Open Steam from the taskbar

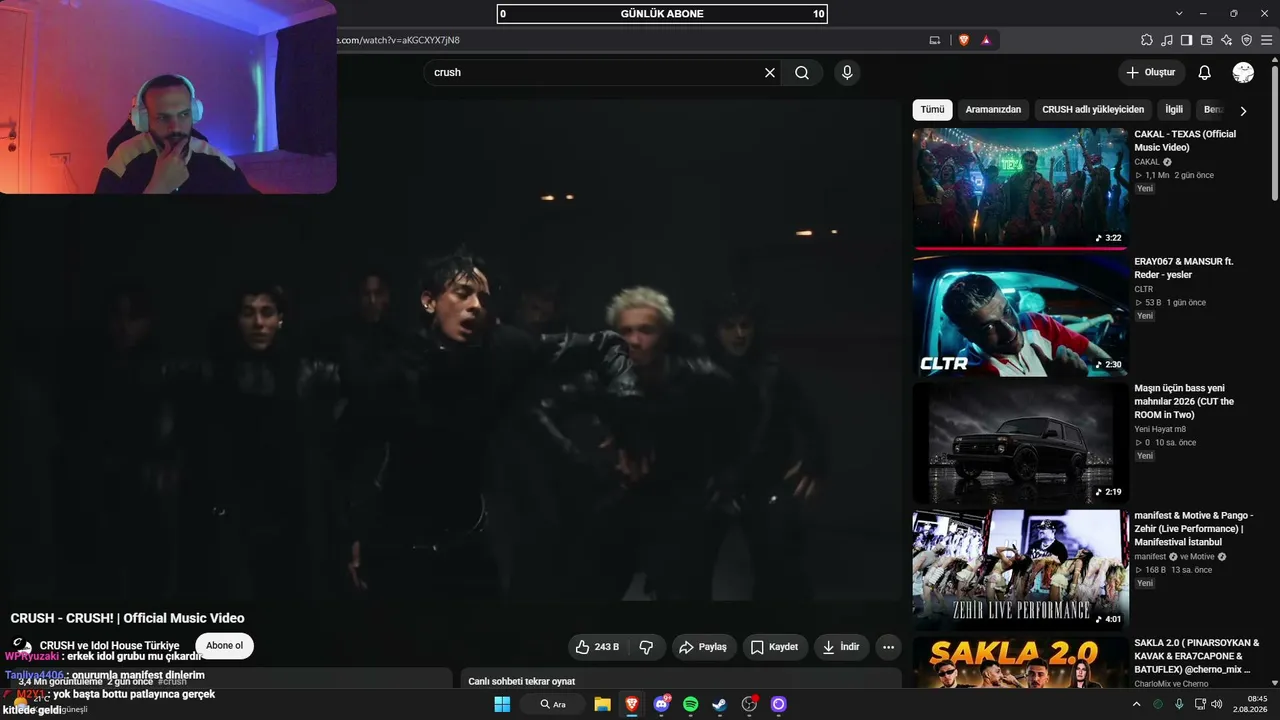(720, 704)
